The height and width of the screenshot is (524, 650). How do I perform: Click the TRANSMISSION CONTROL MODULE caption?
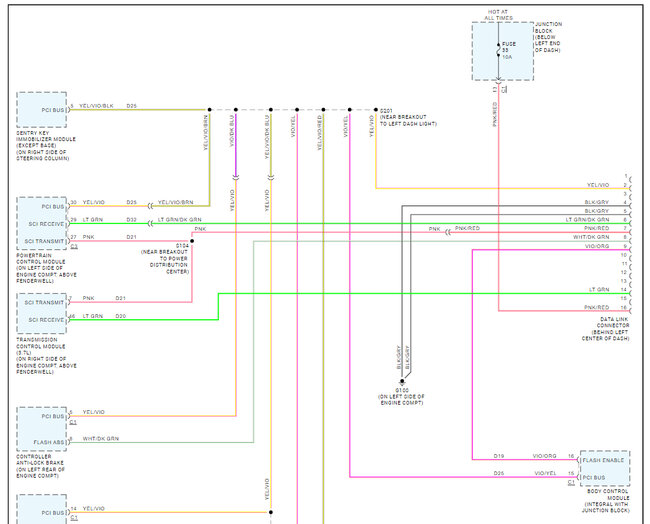click(x=46, y=356)
